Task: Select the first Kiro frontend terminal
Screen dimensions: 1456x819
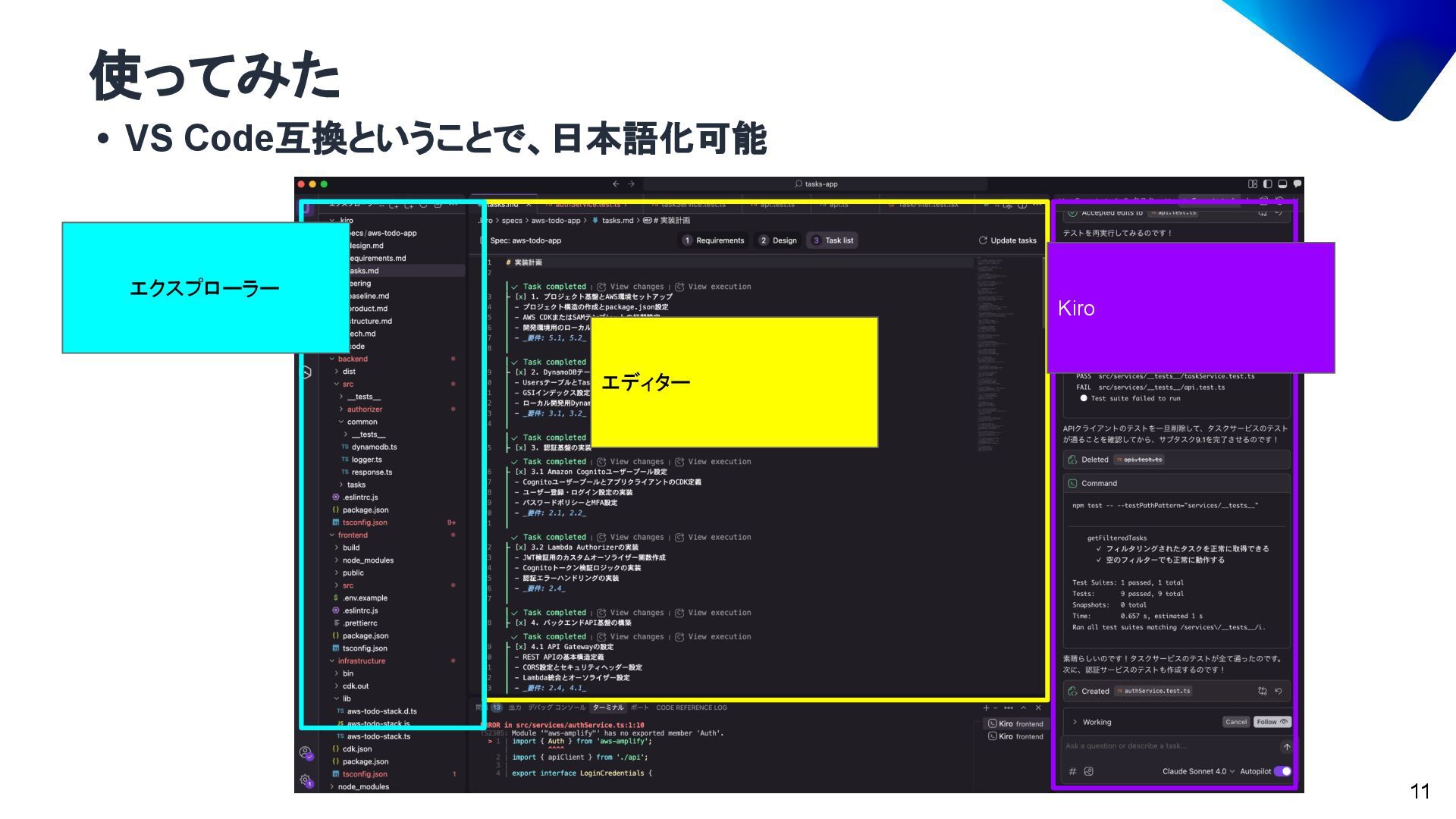Action: point(1015,723)
